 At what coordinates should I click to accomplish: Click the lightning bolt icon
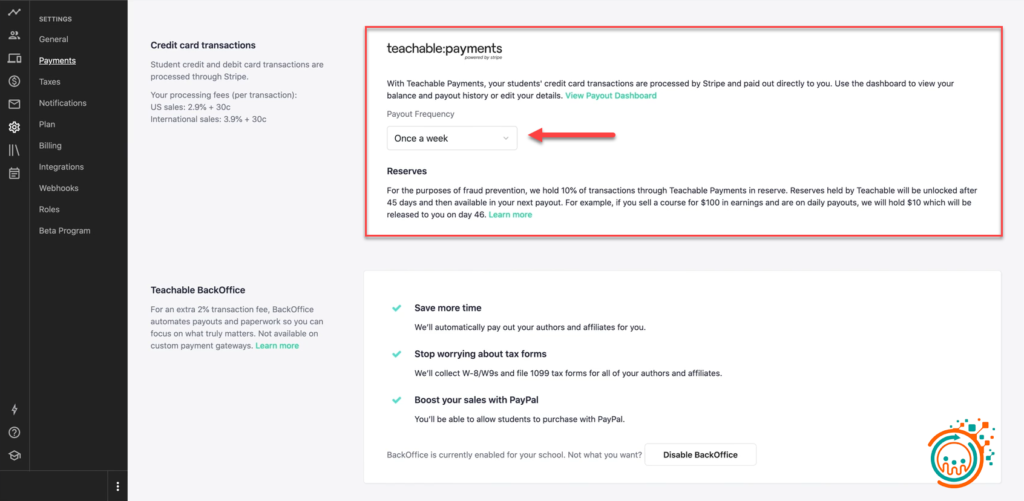coord(14,409)
